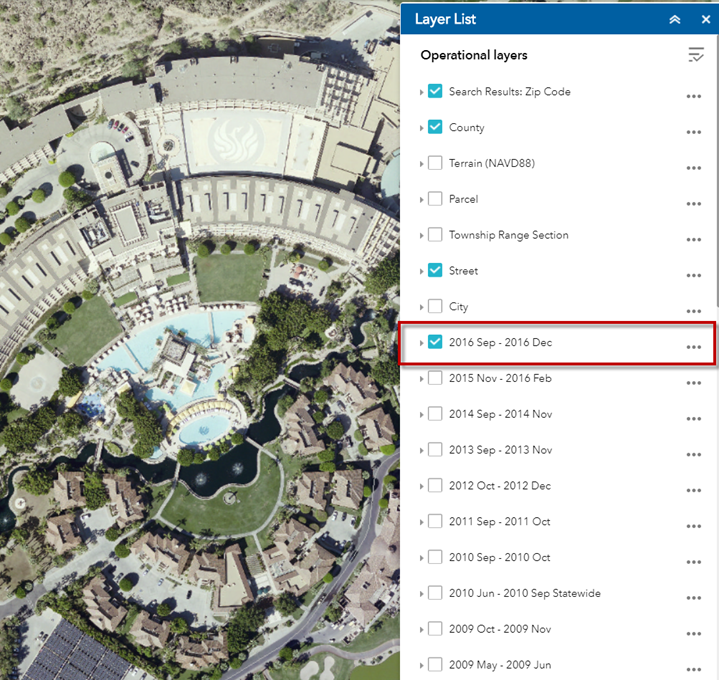The width and height of the screenshot is (719, 680).
Task: Expand the City layer arrow
Action: (x=421, y=307)
